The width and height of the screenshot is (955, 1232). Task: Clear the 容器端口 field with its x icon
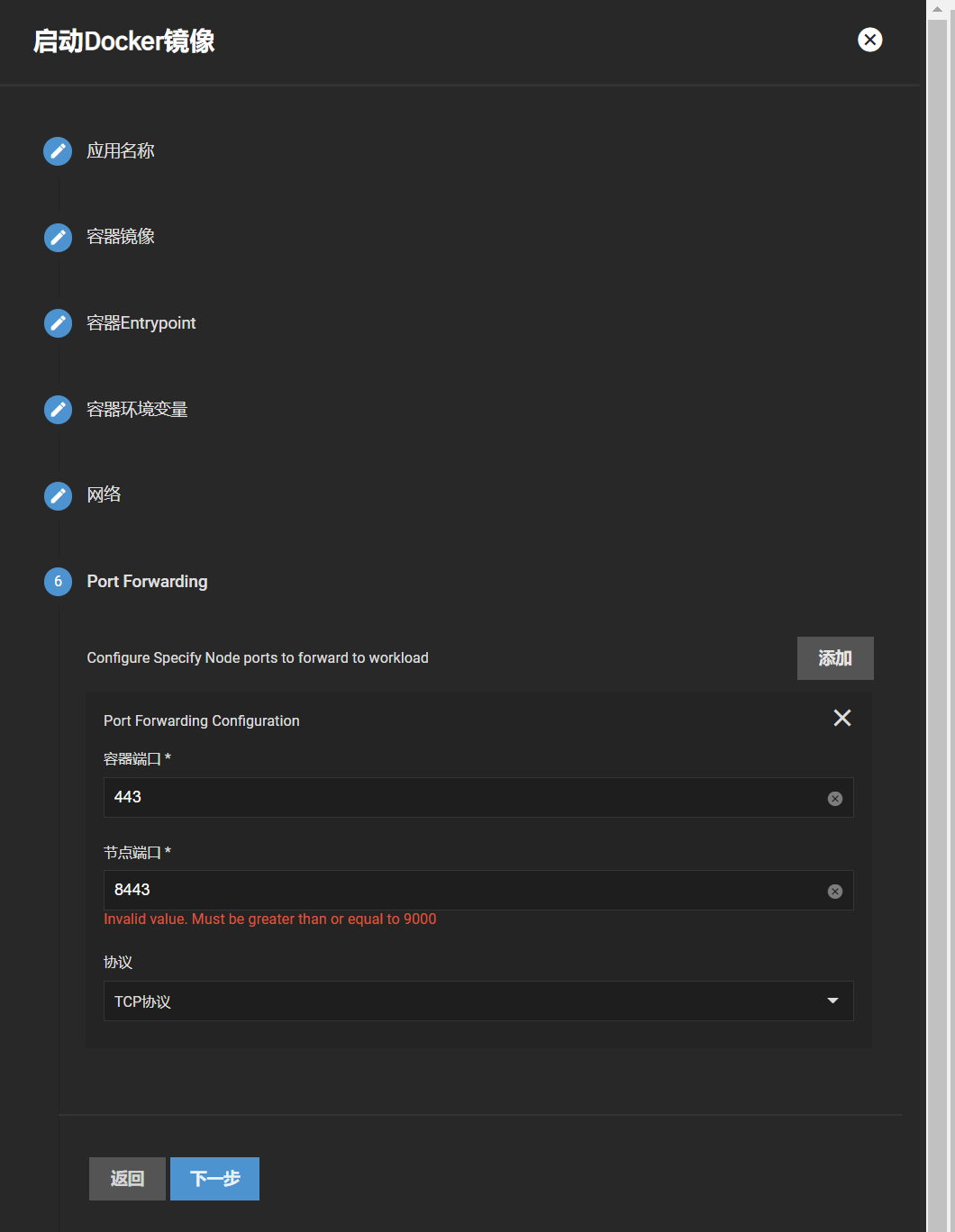click(834, 799)
